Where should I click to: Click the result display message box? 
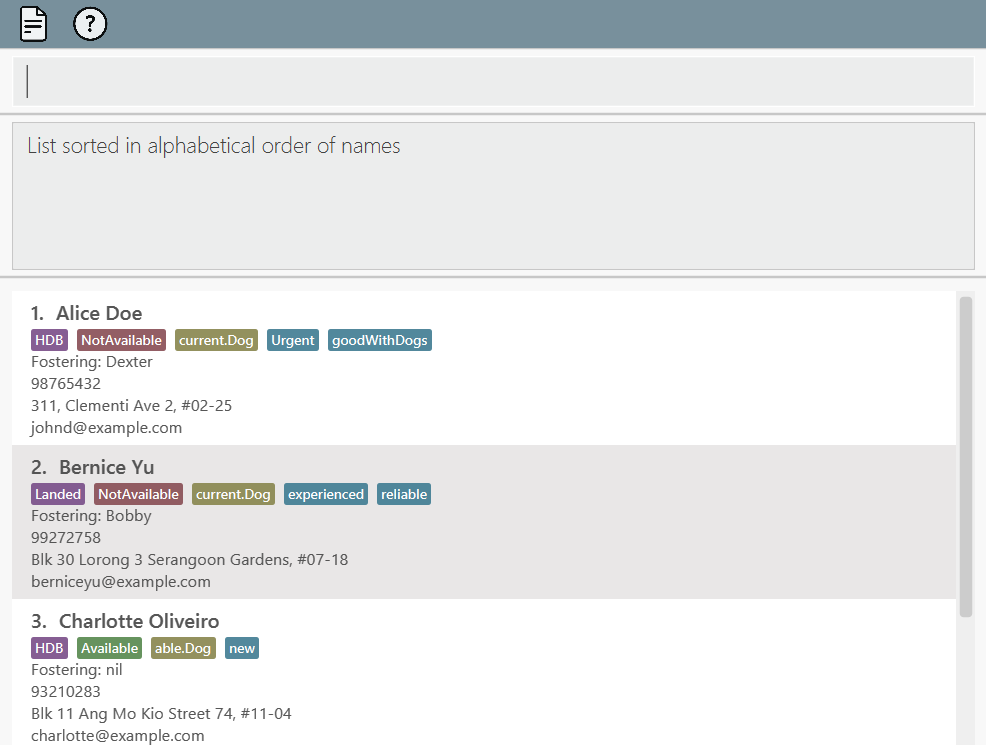493,196
